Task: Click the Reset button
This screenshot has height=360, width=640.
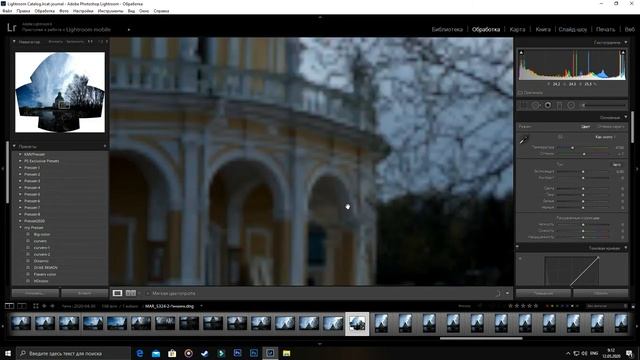Action: (600, 293)
